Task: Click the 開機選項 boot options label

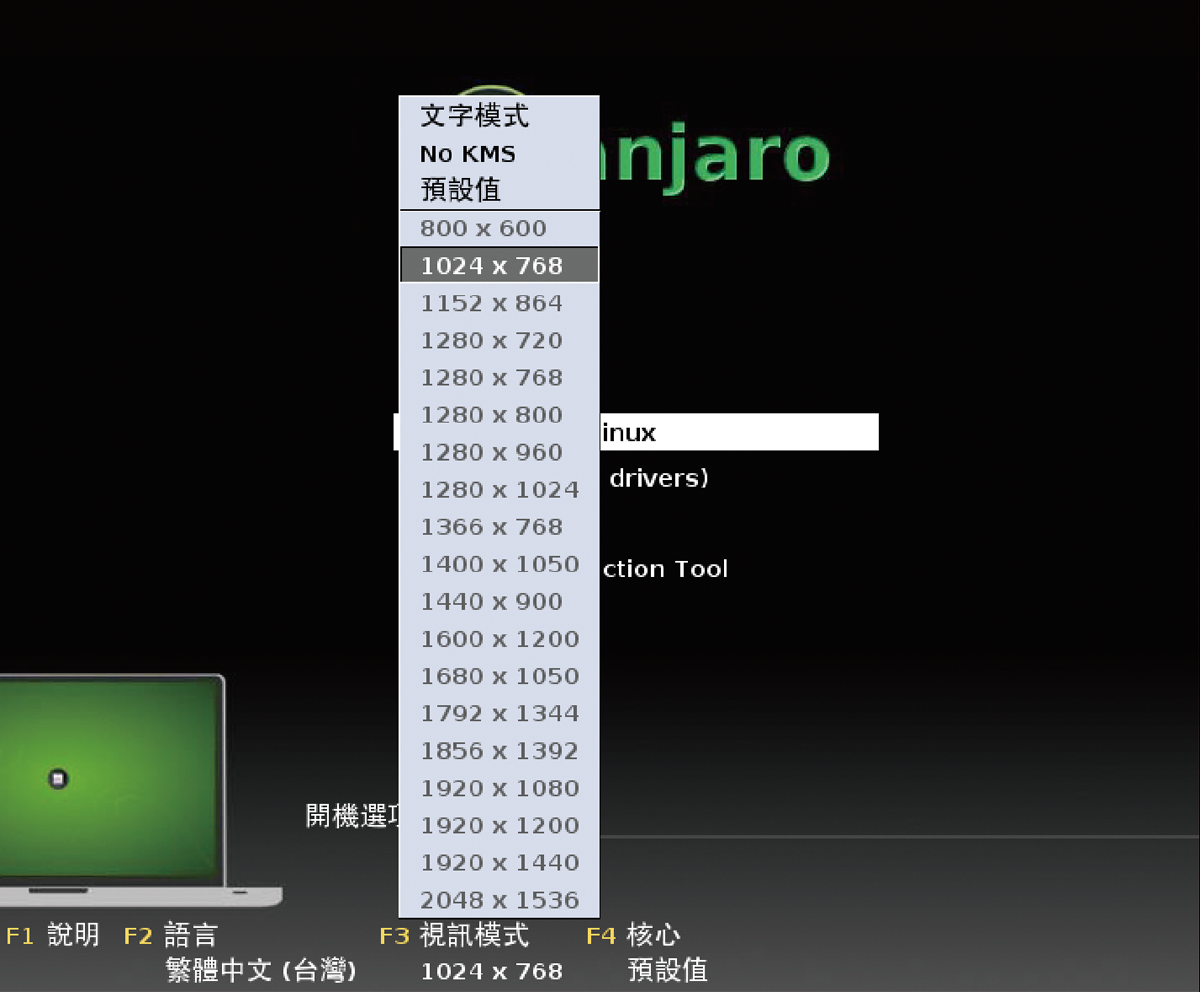Action: 352,815
